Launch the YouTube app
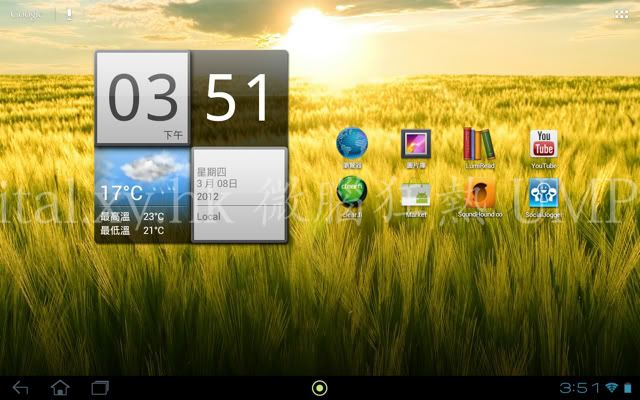The width and height of the screenshot is (640, 400). pos(544,143)
